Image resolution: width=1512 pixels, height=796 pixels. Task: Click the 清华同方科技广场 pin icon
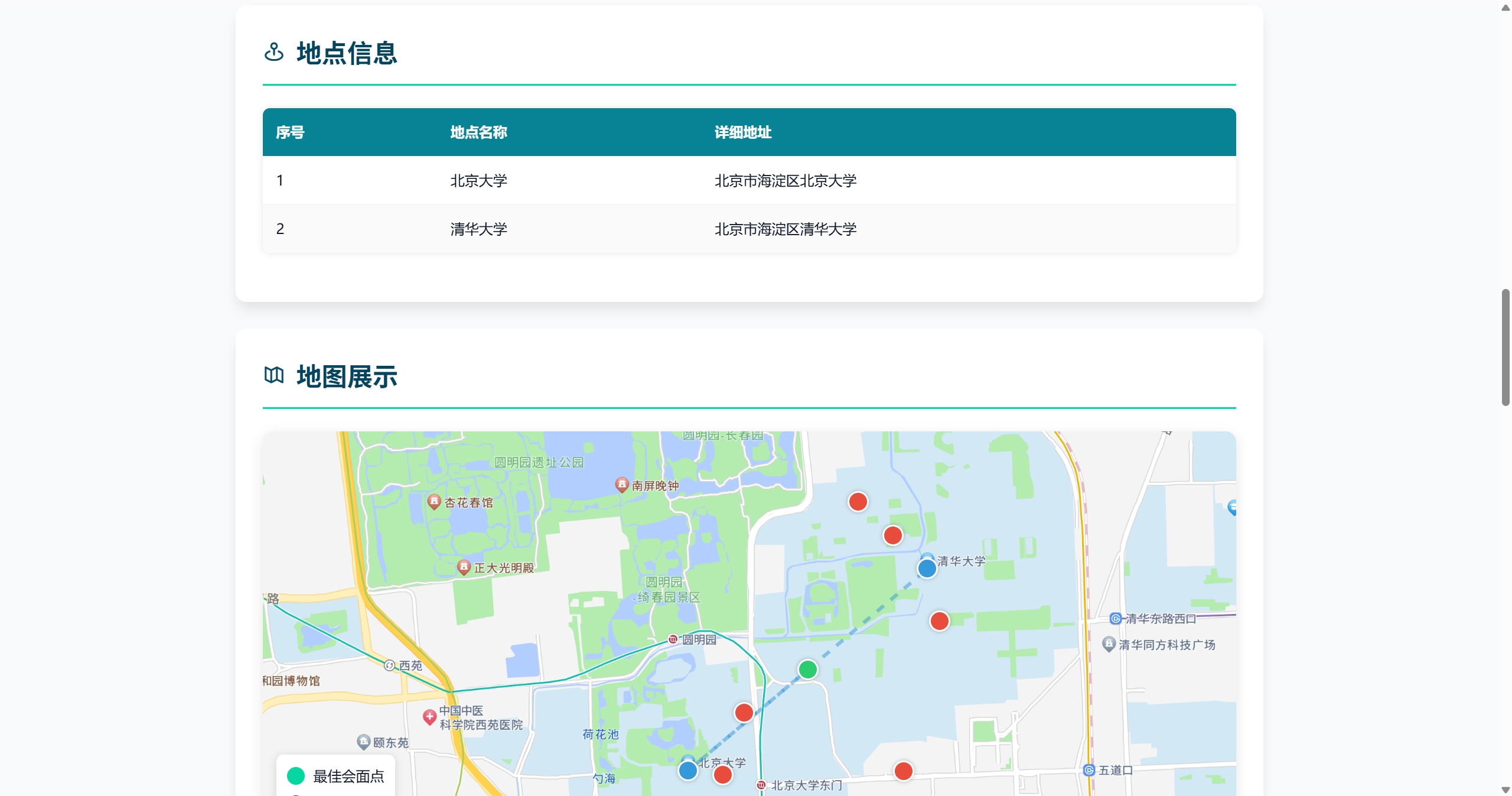tap(1109, 644)
